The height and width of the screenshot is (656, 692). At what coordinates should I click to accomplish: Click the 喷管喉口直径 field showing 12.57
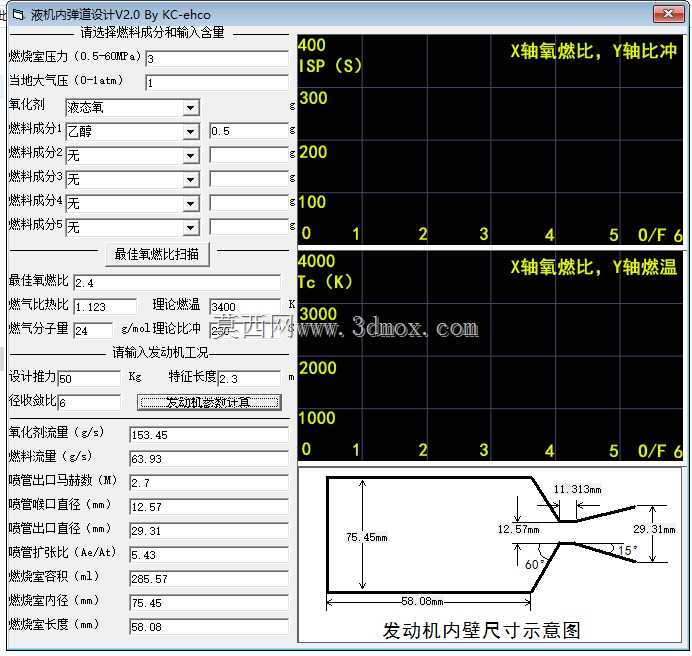209,507
